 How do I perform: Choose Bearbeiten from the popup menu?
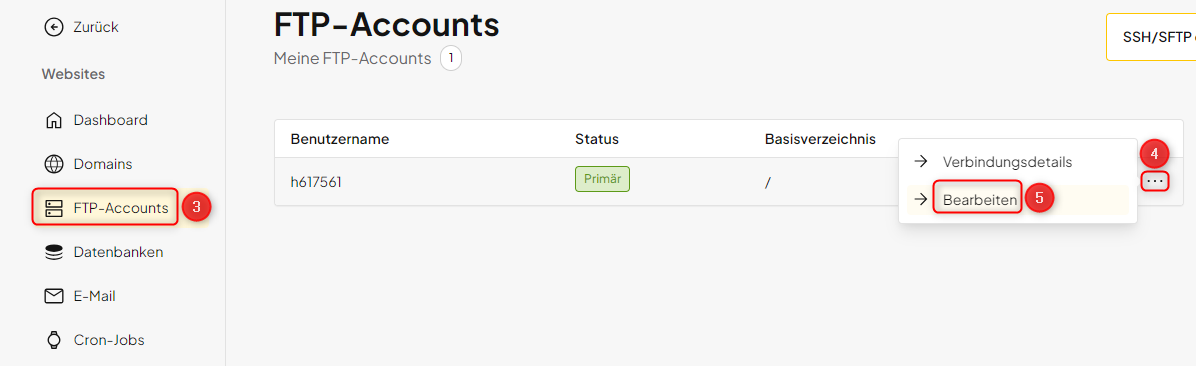tap(979, 200)
